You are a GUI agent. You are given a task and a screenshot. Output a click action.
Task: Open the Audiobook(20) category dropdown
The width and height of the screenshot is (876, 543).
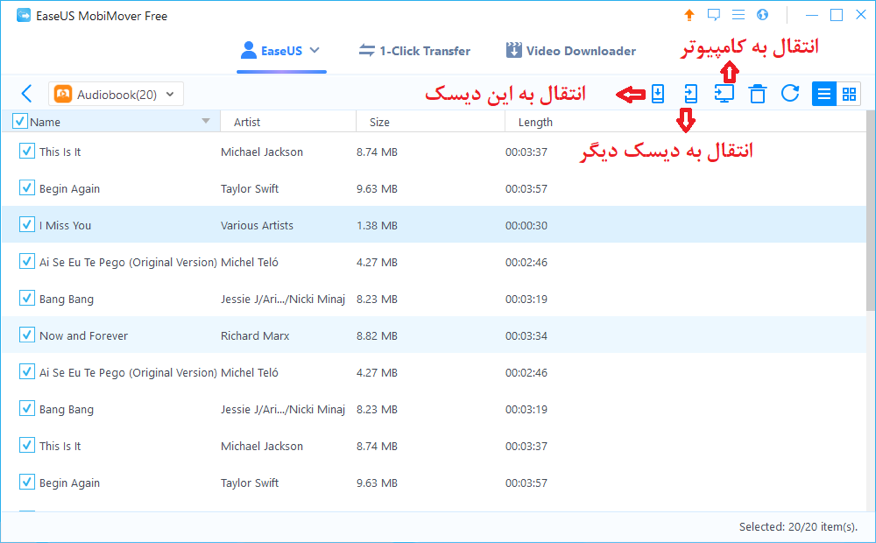pyautogui.click(x=116, y=94)
